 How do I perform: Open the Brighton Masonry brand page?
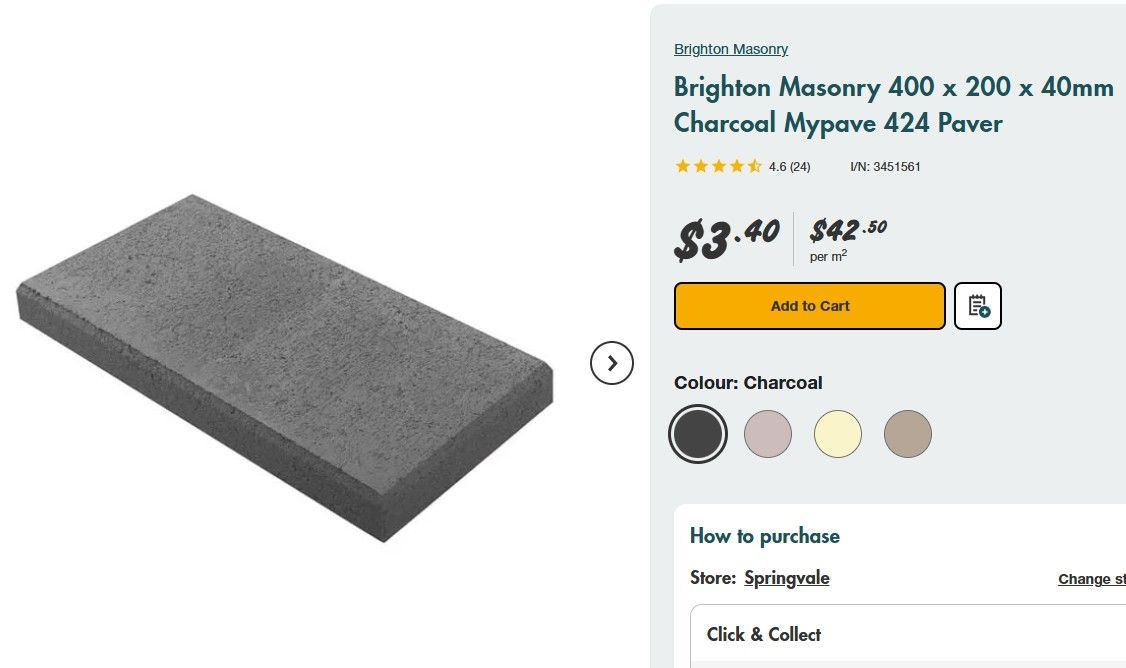pyautogui.click(x=731, y=48)
